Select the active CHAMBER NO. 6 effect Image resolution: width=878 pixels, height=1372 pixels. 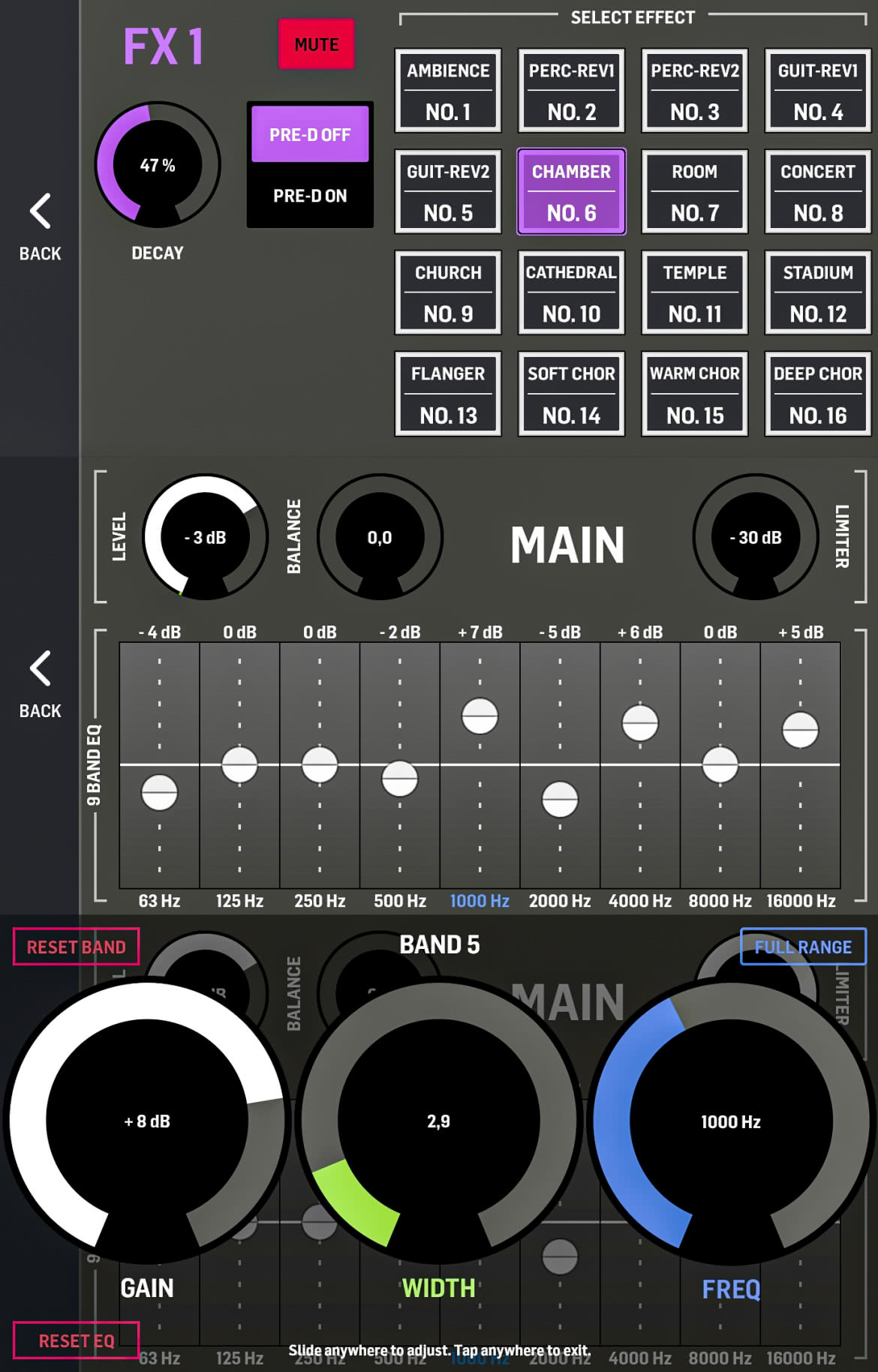571,192
